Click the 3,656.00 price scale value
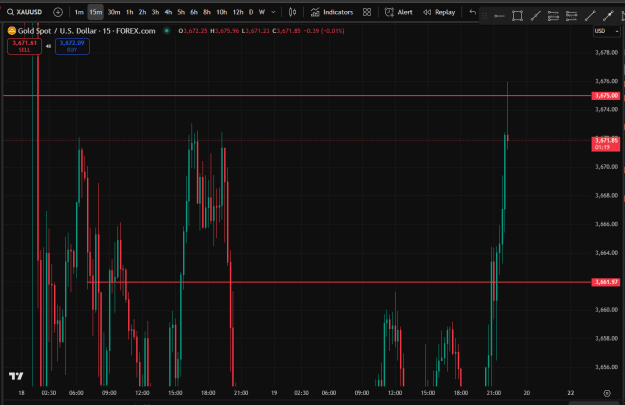This screenshot has width=625, height=405. [x=606, y=367]
